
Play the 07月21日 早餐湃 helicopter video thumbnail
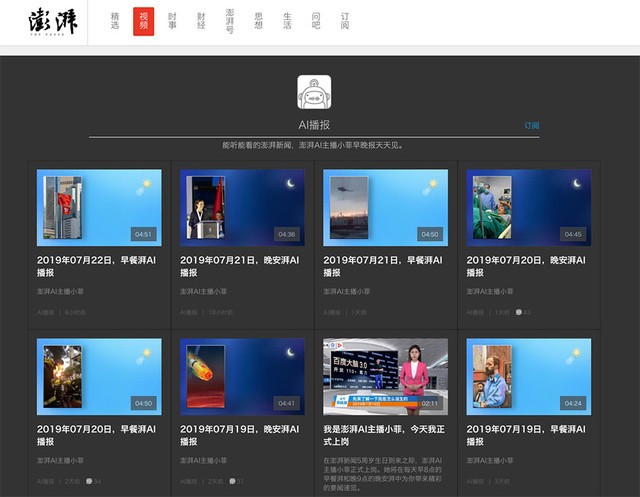pyautogui.click(x=386, y=208)
